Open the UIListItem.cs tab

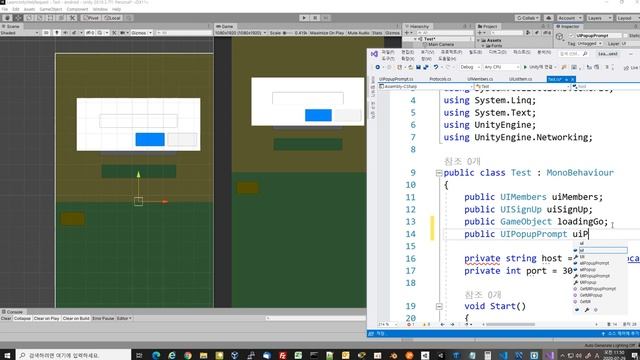tap(520, 79)
